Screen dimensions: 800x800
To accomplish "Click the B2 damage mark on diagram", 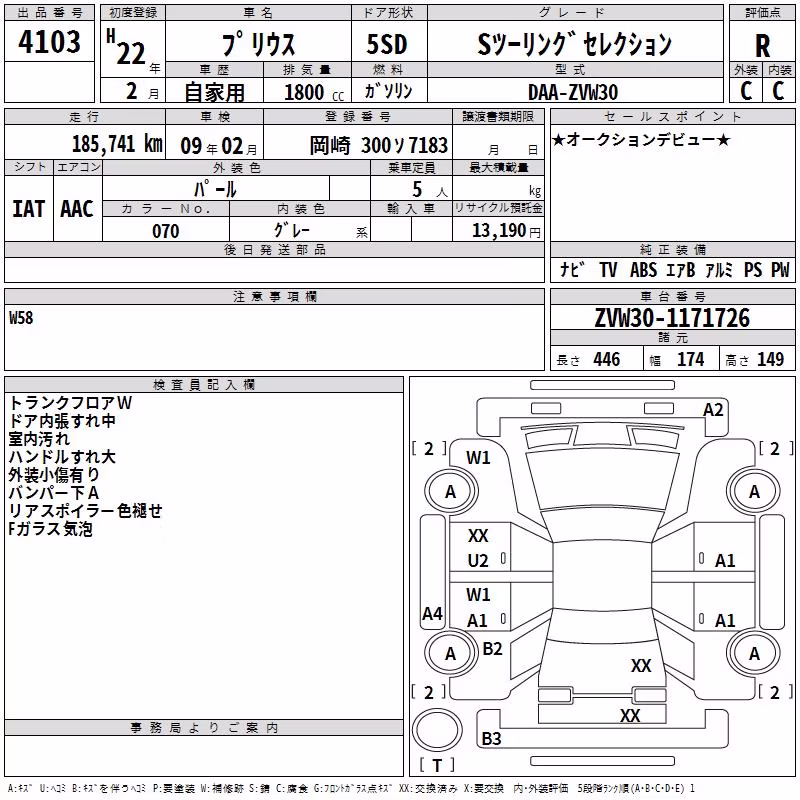I will [492, 649].
